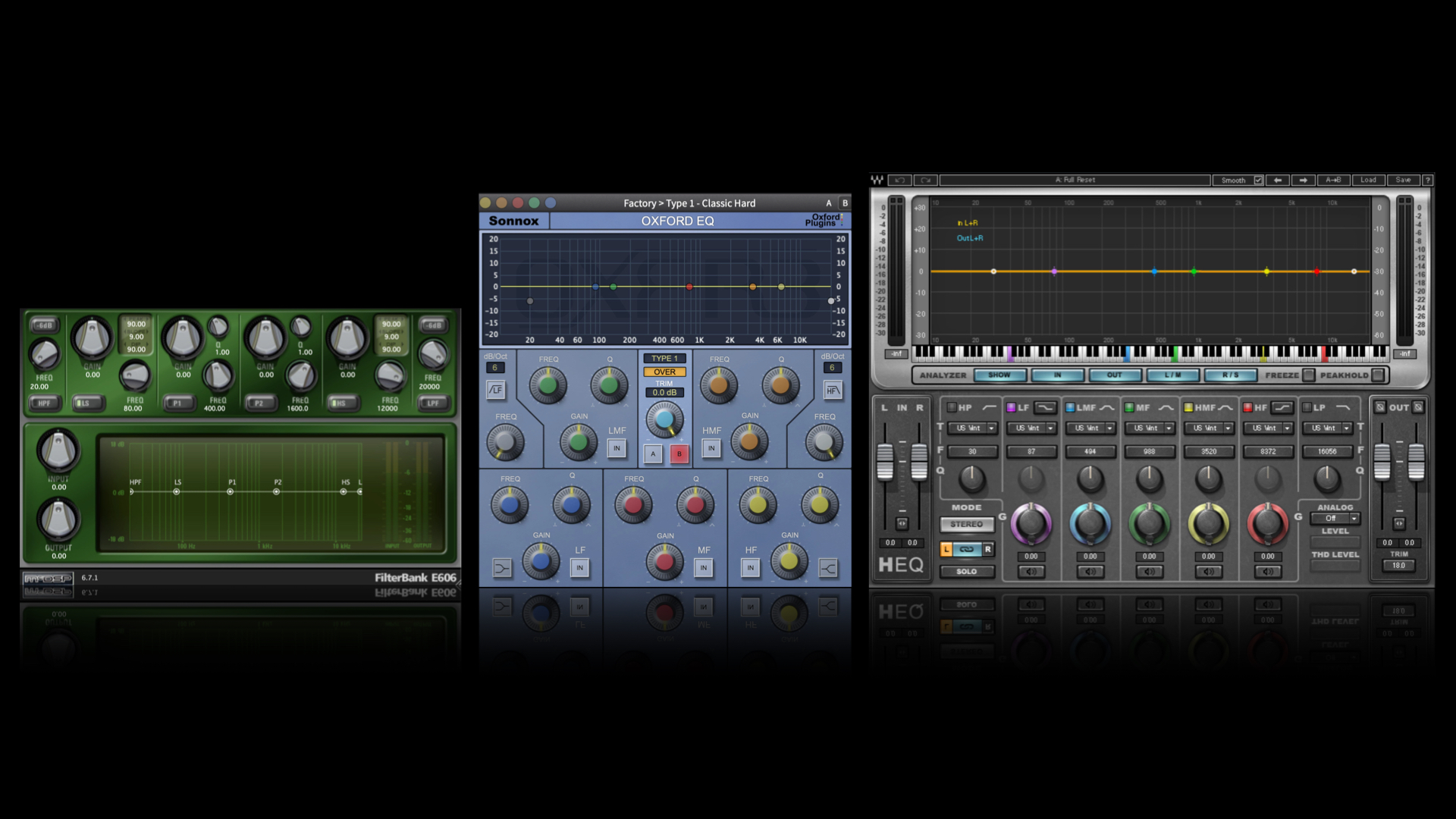
Task: Solo the HEQ HMF band speaker icon
Action: click(1209, 571)
